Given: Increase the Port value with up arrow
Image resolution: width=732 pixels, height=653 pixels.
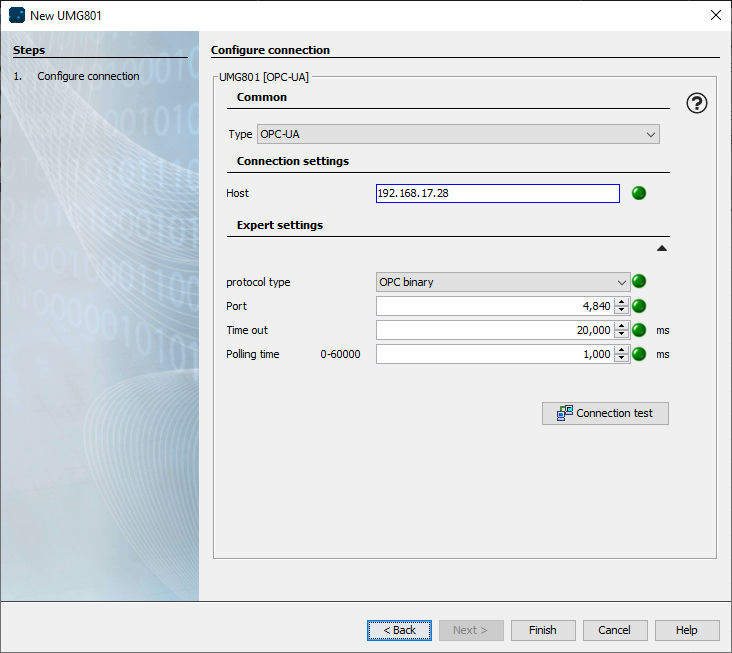Looking at the screenshot, I should coord(621,302).
